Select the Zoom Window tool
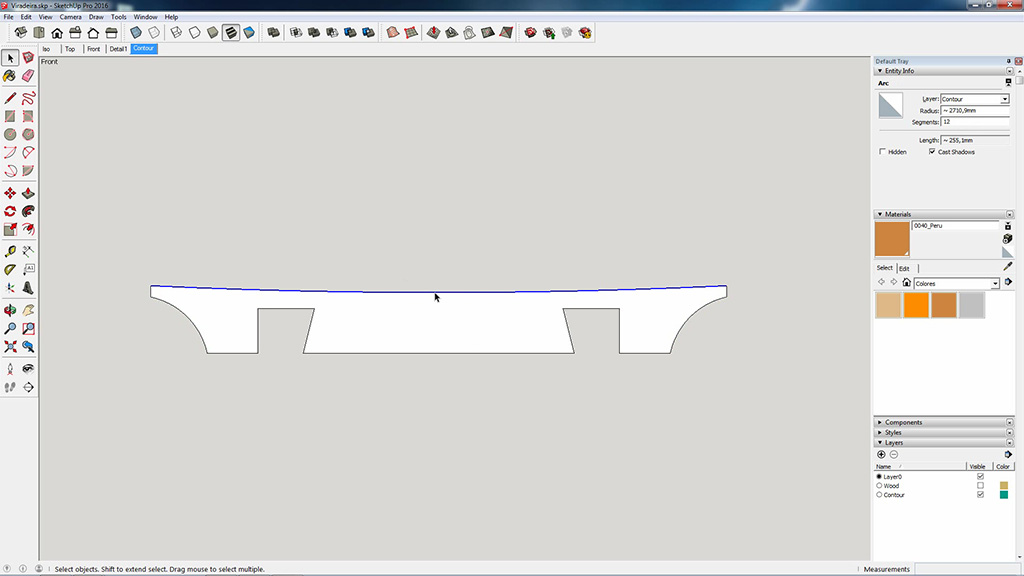 click(28, 328)
